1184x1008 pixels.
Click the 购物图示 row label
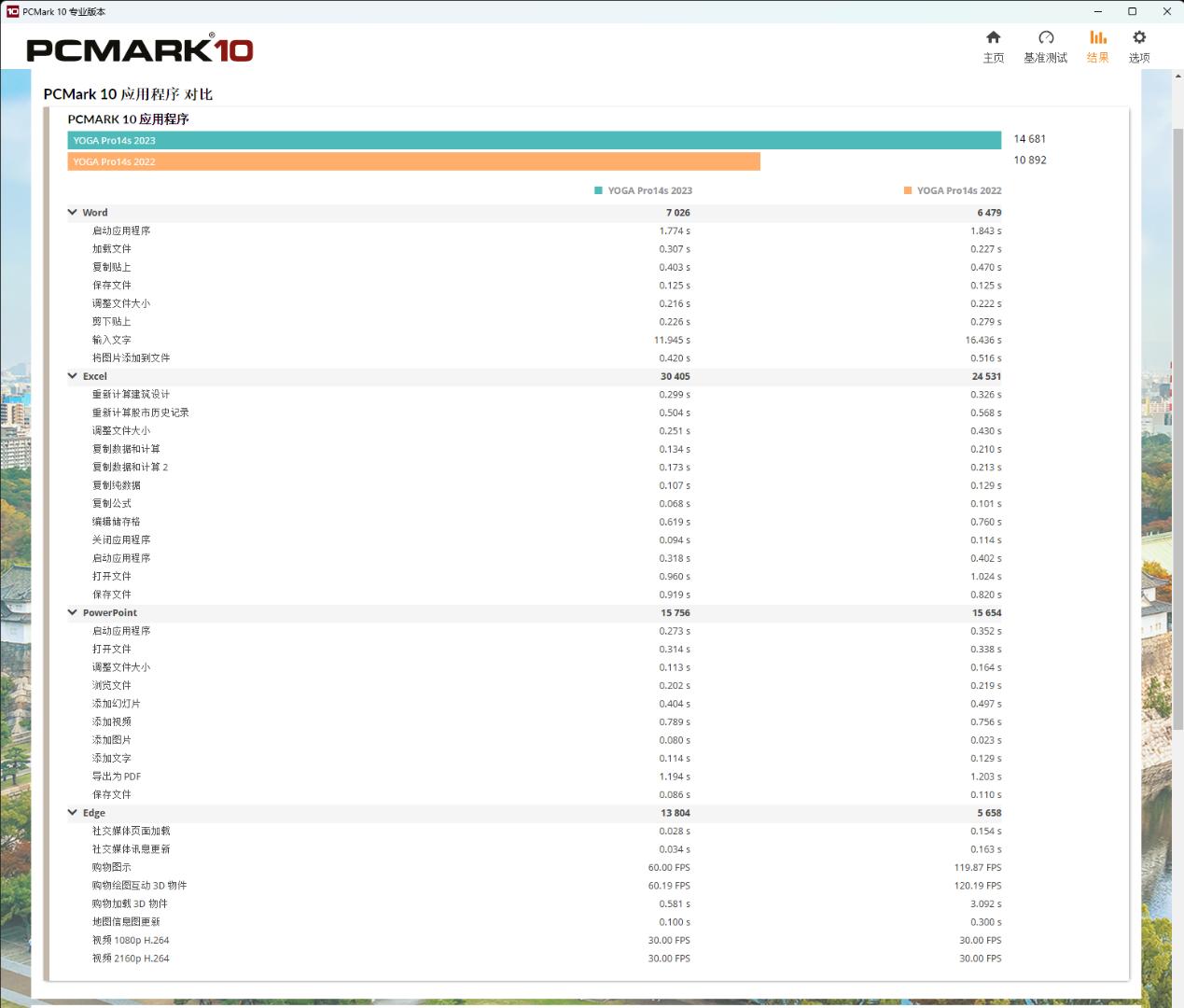click(112, 868)
